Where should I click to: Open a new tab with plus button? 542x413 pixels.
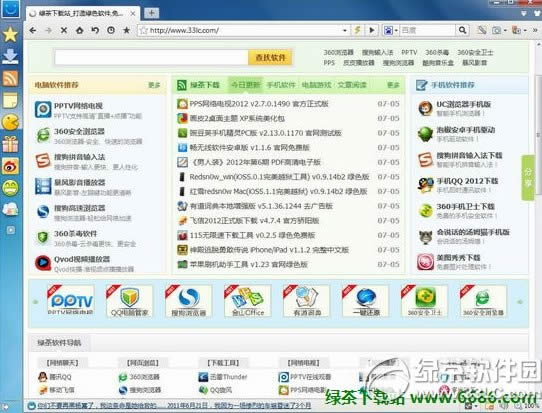click(151, 13)
